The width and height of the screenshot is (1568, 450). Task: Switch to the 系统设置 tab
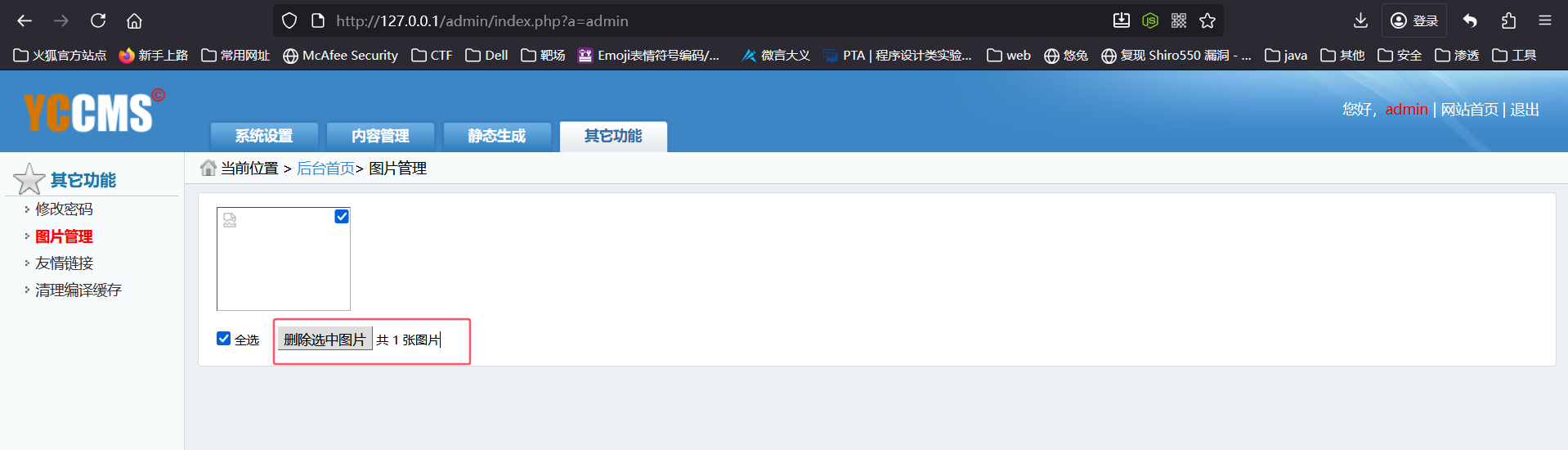[264, 136]
